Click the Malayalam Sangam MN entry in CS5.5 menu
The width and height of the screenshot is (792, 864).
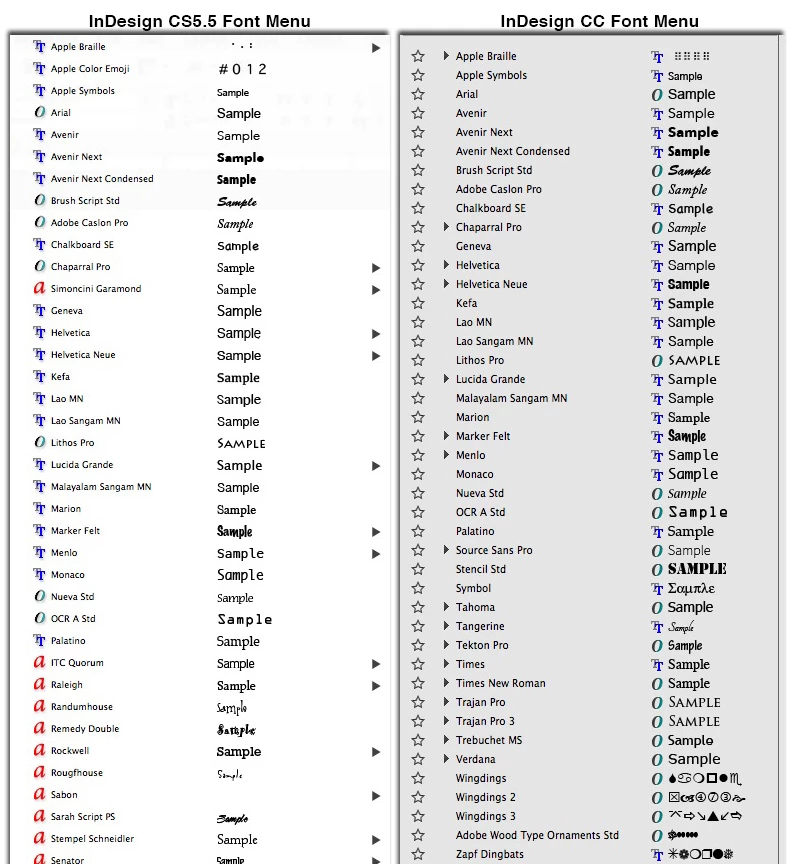pyautogui.click(x=101, y=487)
